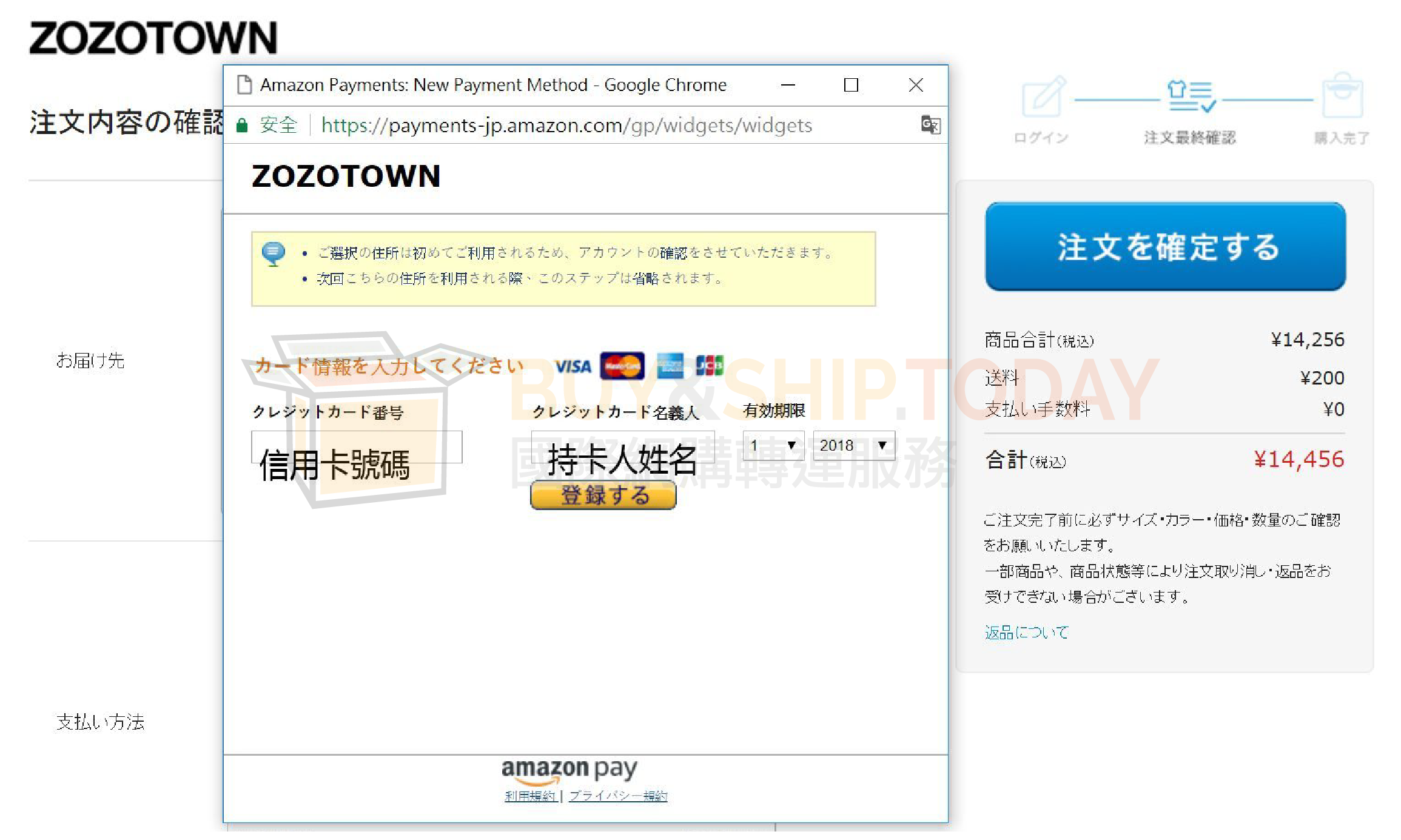Viewport: 1401px width, 840px height.
Task: Click the Visa card logo
Action: 573,366
